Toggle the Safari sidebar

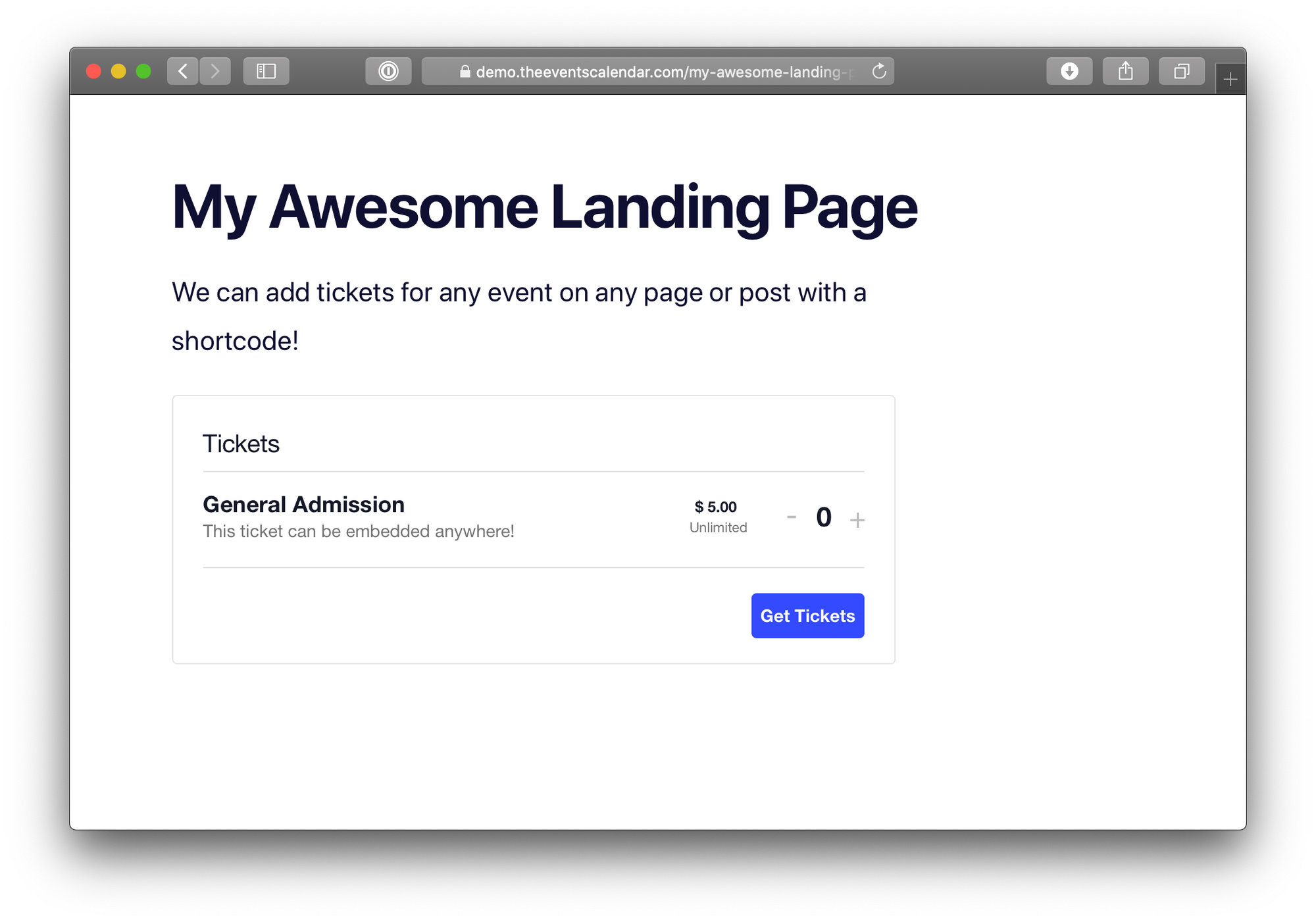pos(266,71)
